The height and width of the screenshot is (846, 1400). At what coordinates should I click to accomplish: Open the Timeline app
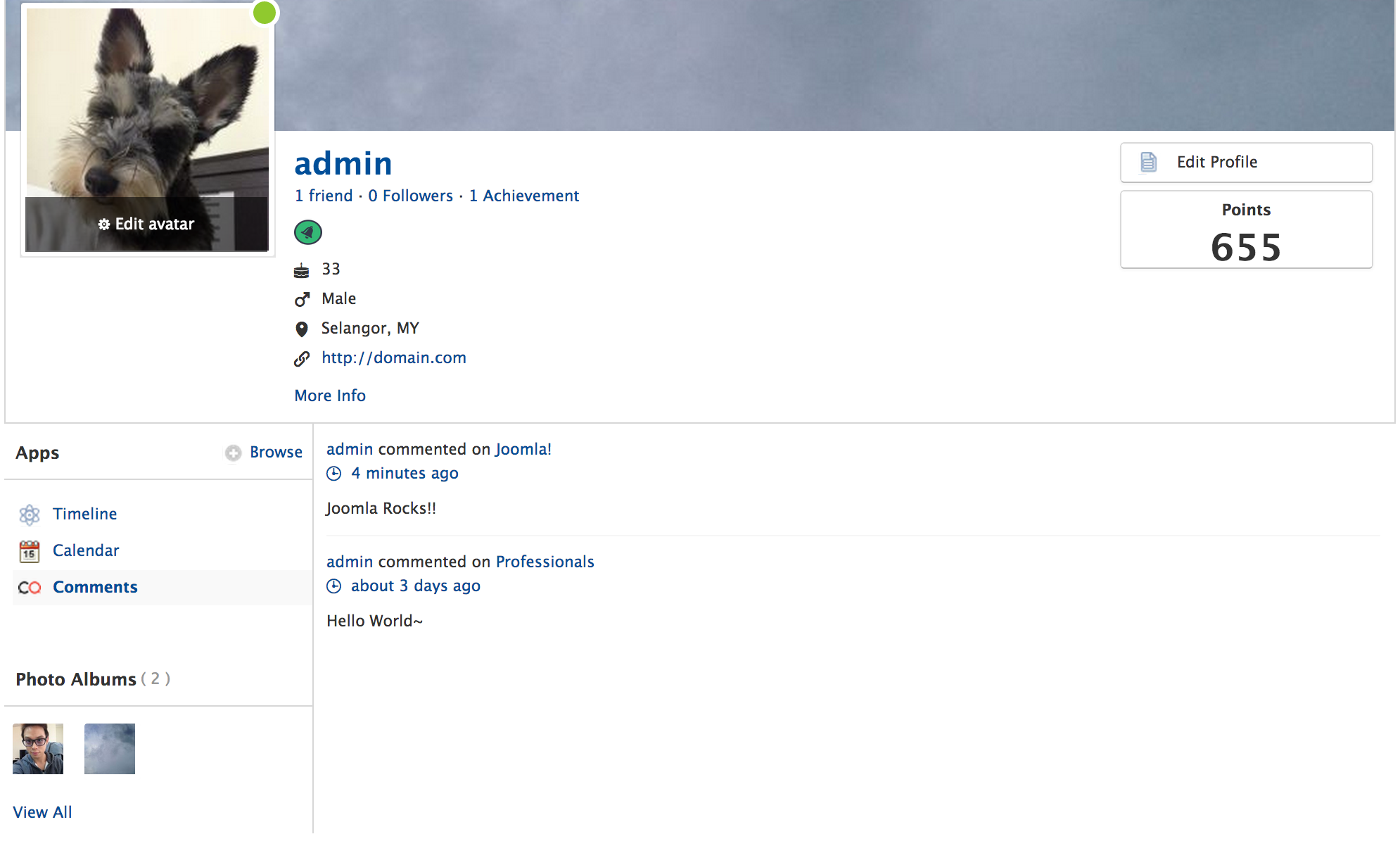(x=84, y=514)
